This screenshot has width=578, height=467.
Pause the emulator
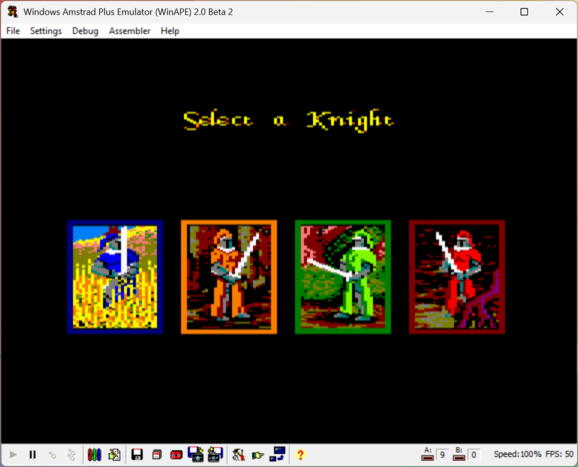(x=32, y=455)
